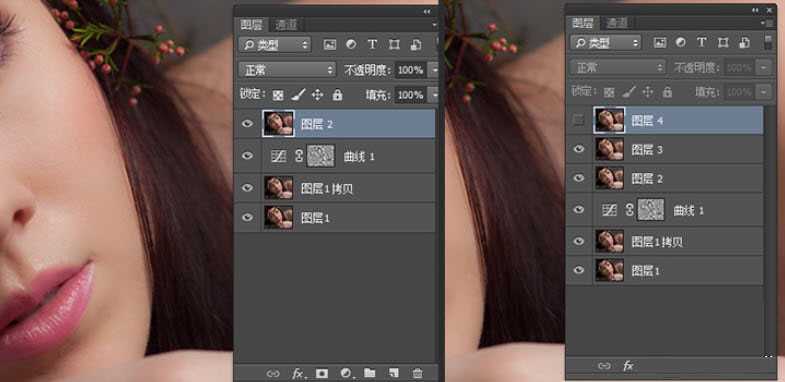Switch to 通道 tab in left panel
785x382 pixels.
tap(286, 25)
